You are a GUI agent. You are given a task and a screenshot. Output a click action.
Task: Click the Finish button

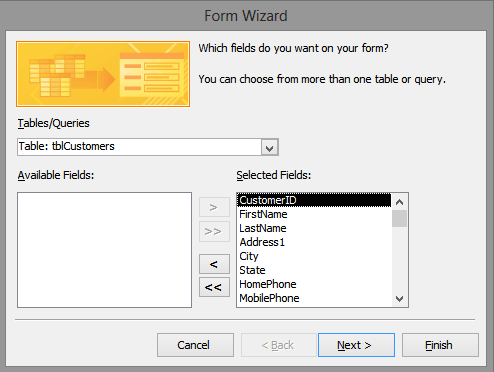click(x=440, y=345)
